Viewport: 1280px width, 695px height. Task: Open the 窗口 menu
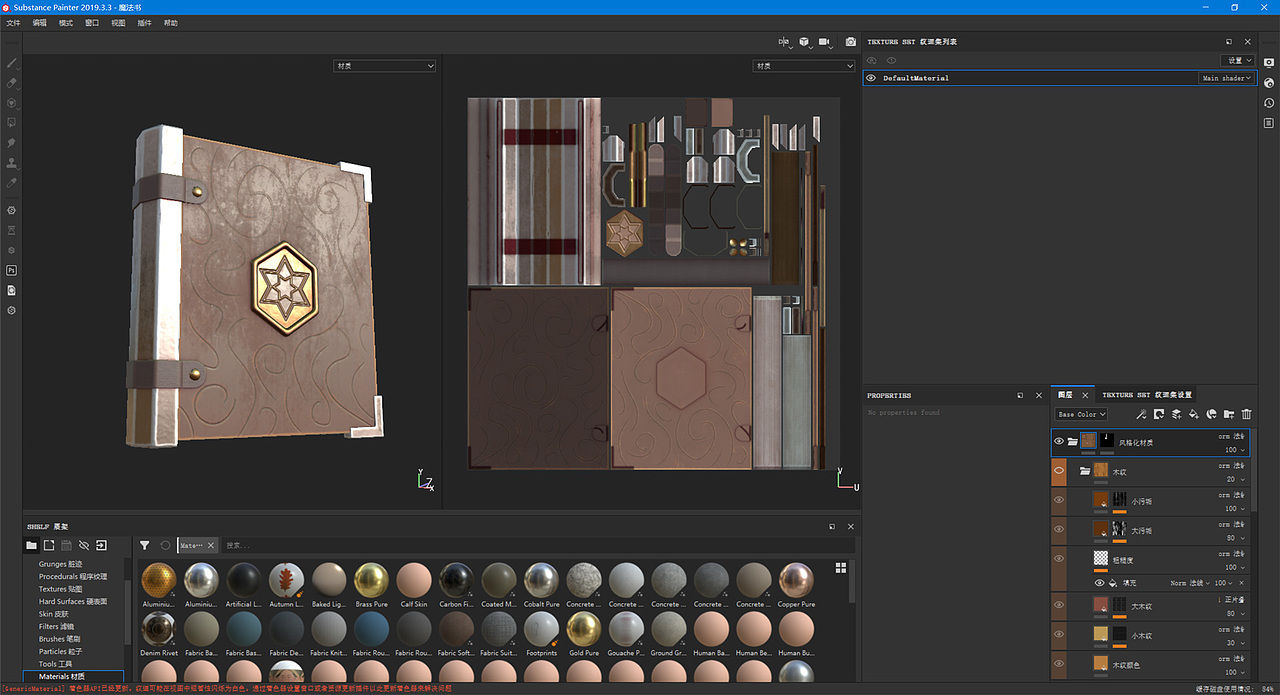pos(91,22)
